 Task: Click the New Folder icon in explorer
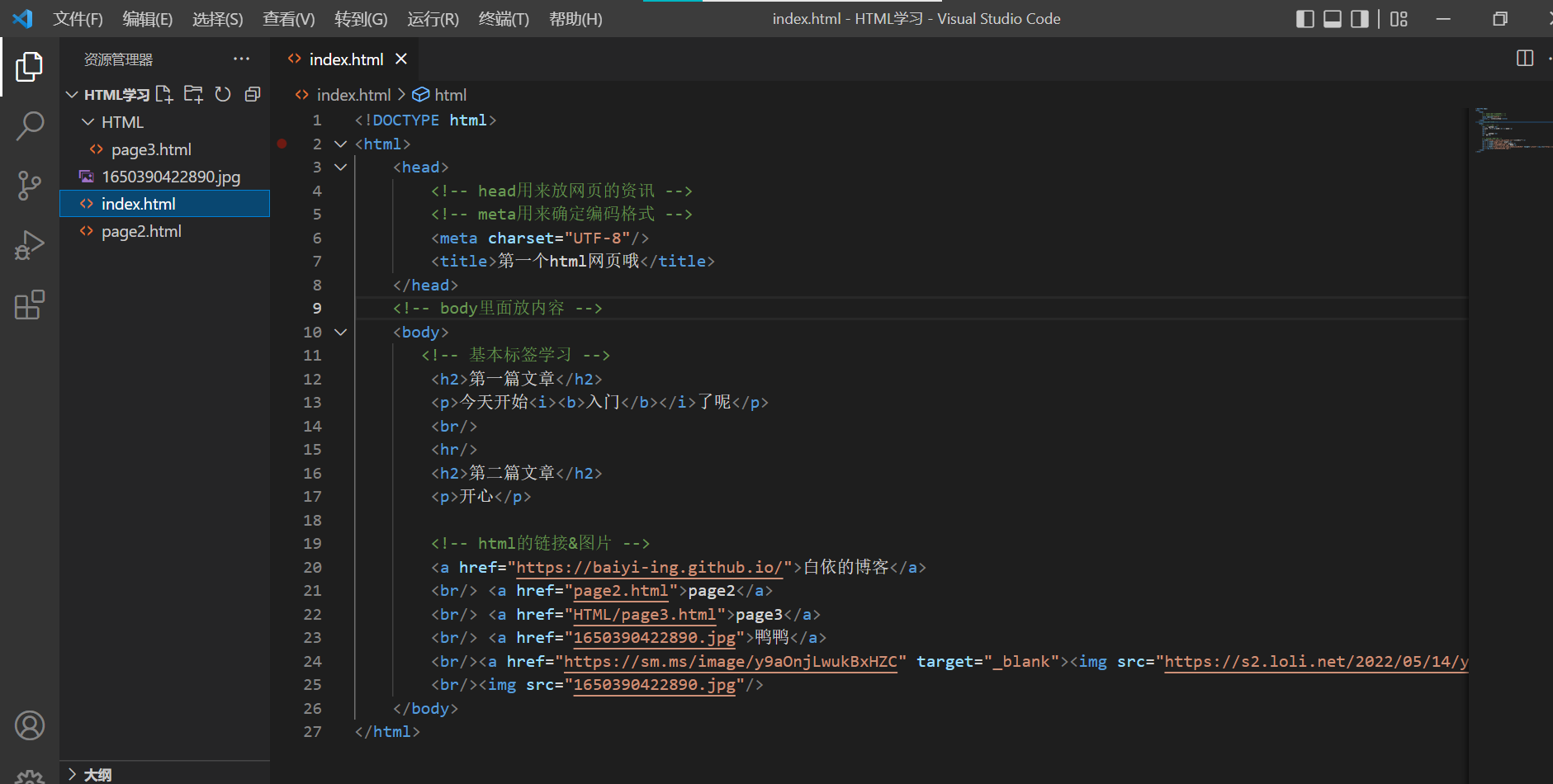coord(193,94)
